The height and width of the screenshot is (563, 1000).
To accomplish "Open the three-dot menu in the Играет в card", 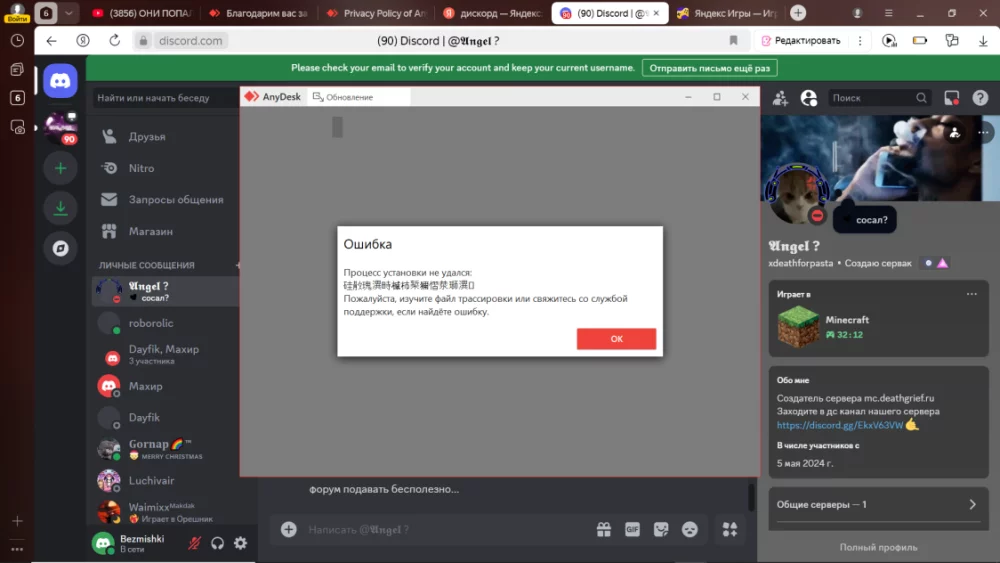I will pos(972,295).
